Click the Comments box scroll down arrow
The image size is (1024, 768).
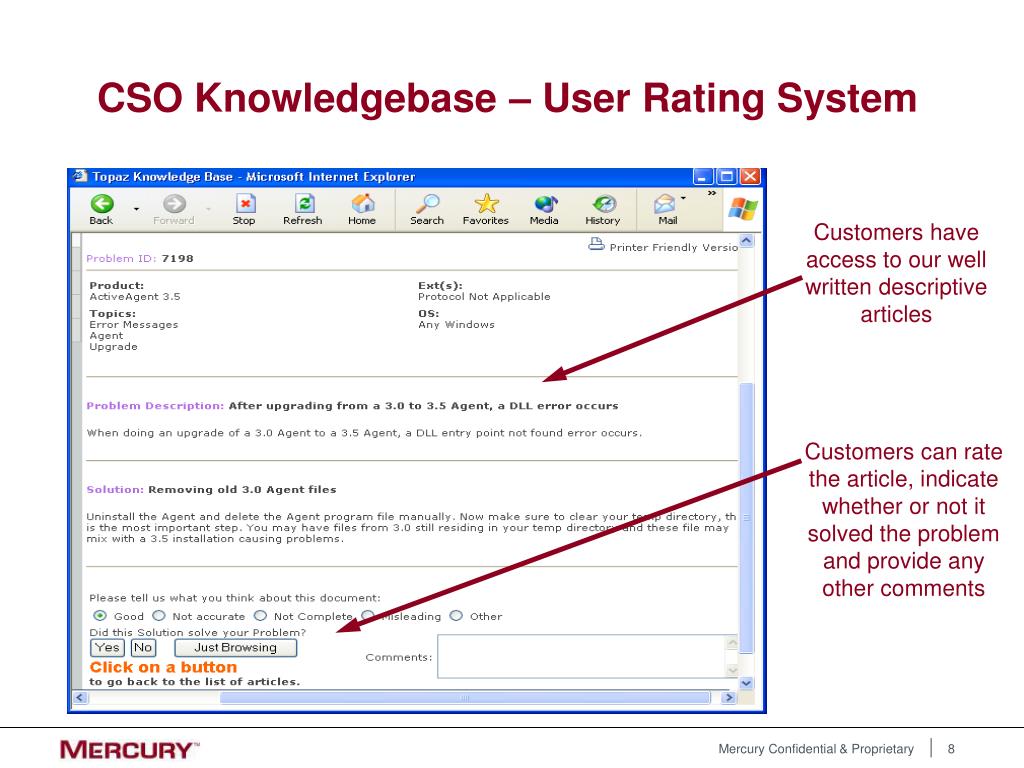point(733,670)
